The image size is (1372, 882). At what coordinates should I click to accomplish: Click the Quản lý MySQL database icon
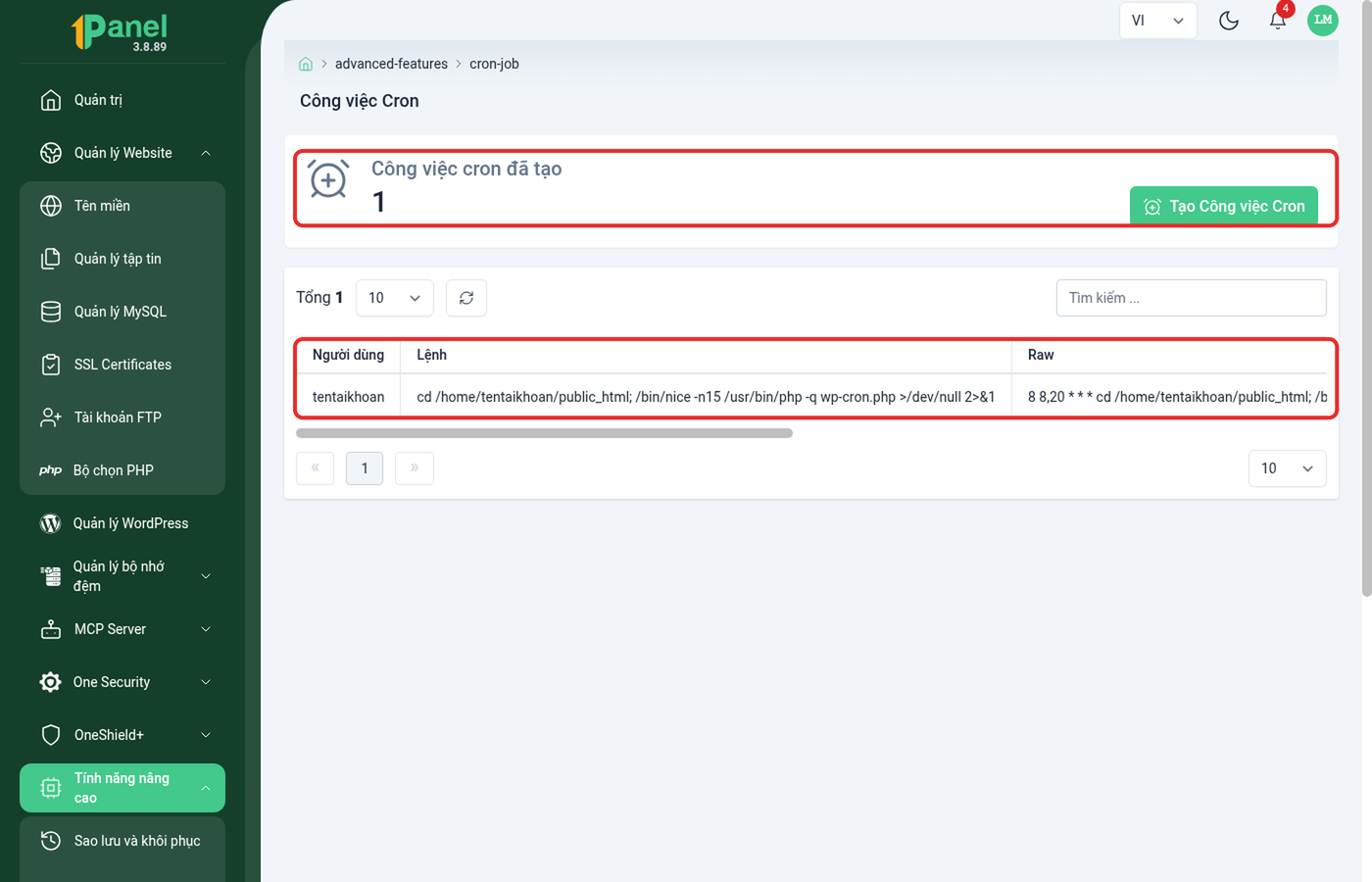coord(51,312)
